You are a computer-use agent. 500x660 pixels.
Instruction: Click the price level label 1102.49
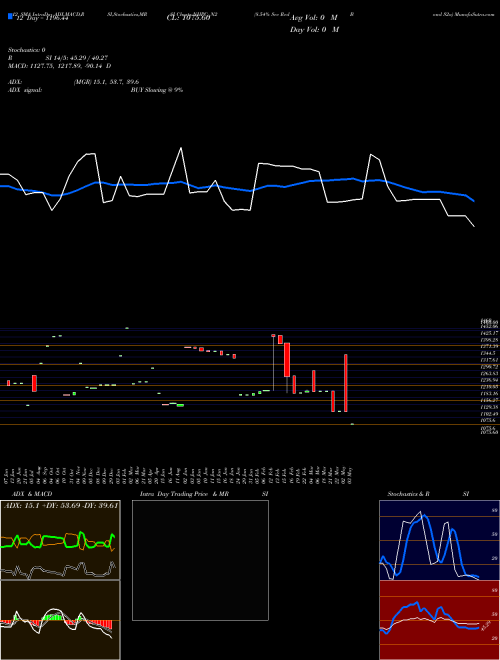click(x=490, y=414)
